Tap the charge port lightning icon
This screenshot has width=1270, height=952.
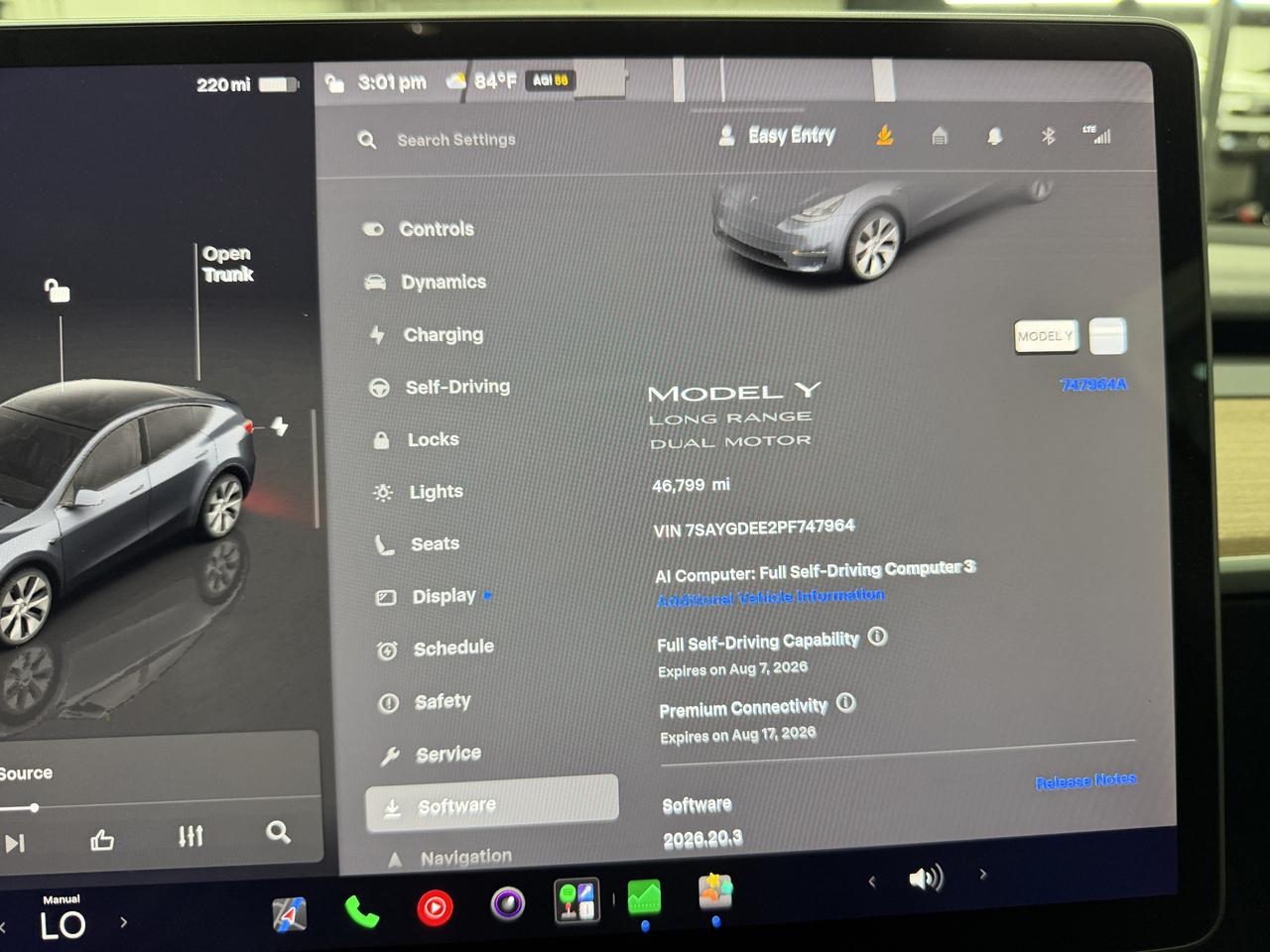coord(281,426)
